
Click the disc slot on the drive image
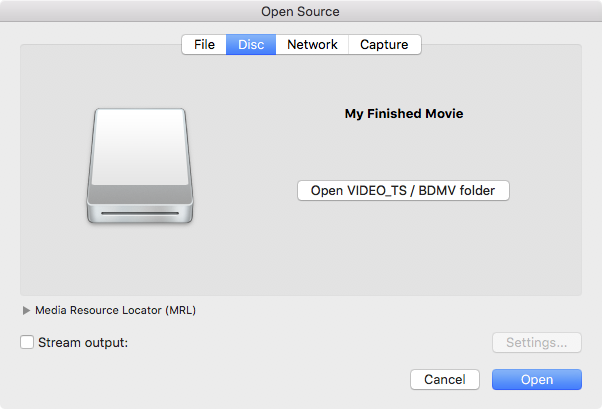point(140,213)
